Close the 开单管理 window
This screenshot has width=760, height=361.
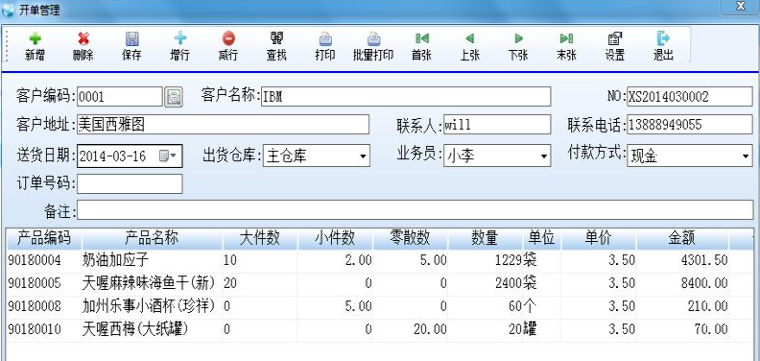tap(741, 6)
